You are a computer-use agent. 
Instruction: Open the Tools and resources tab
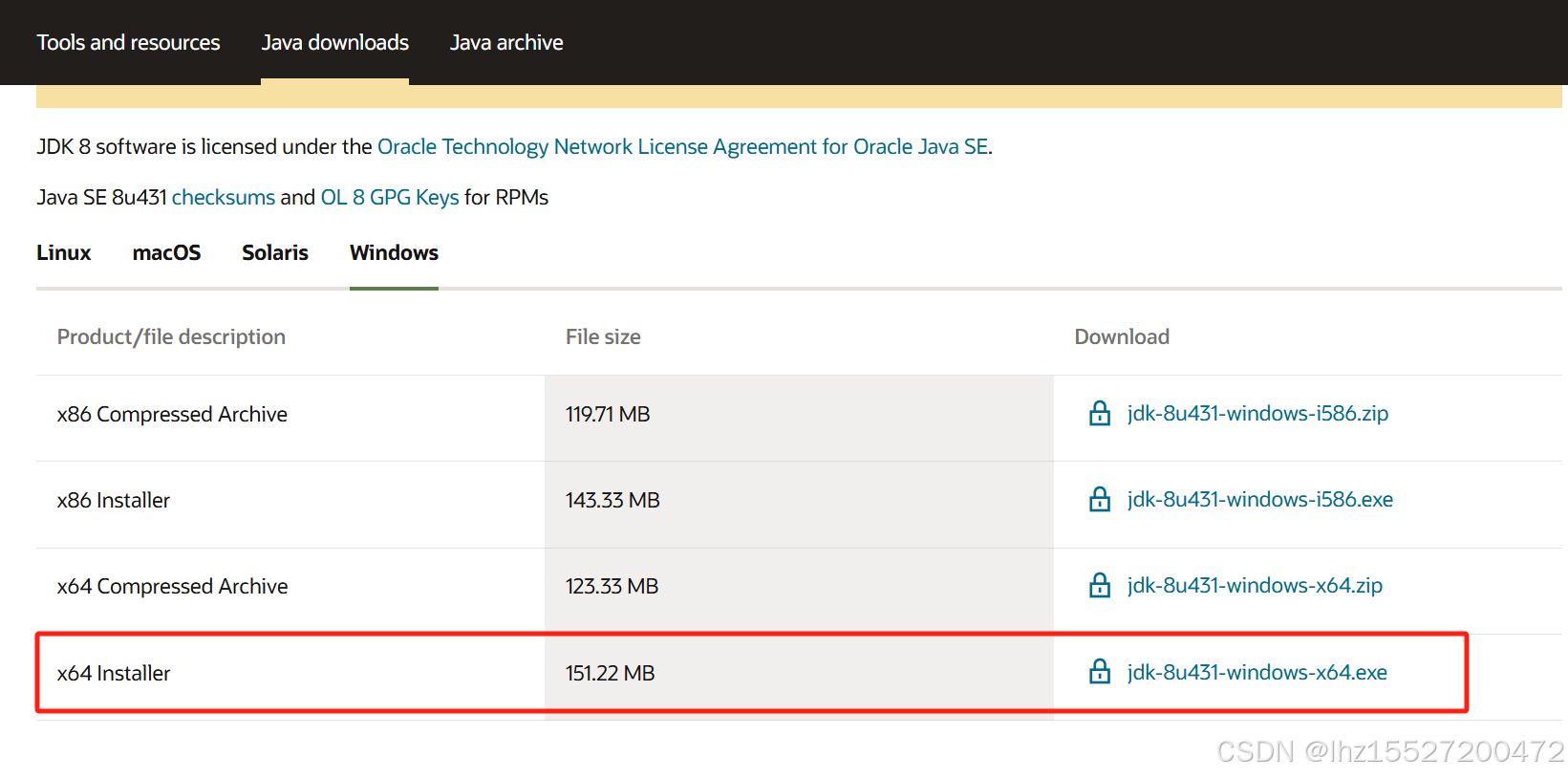tap(128, 42)
